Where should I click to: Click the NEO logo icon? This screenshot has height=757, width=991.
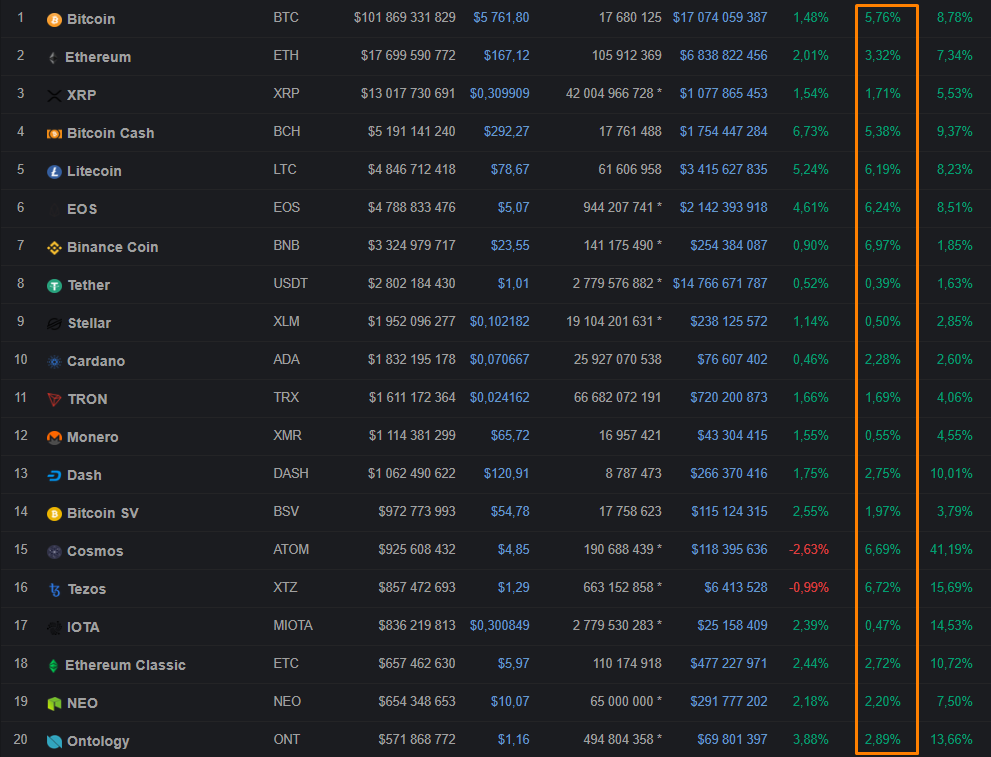54,704
